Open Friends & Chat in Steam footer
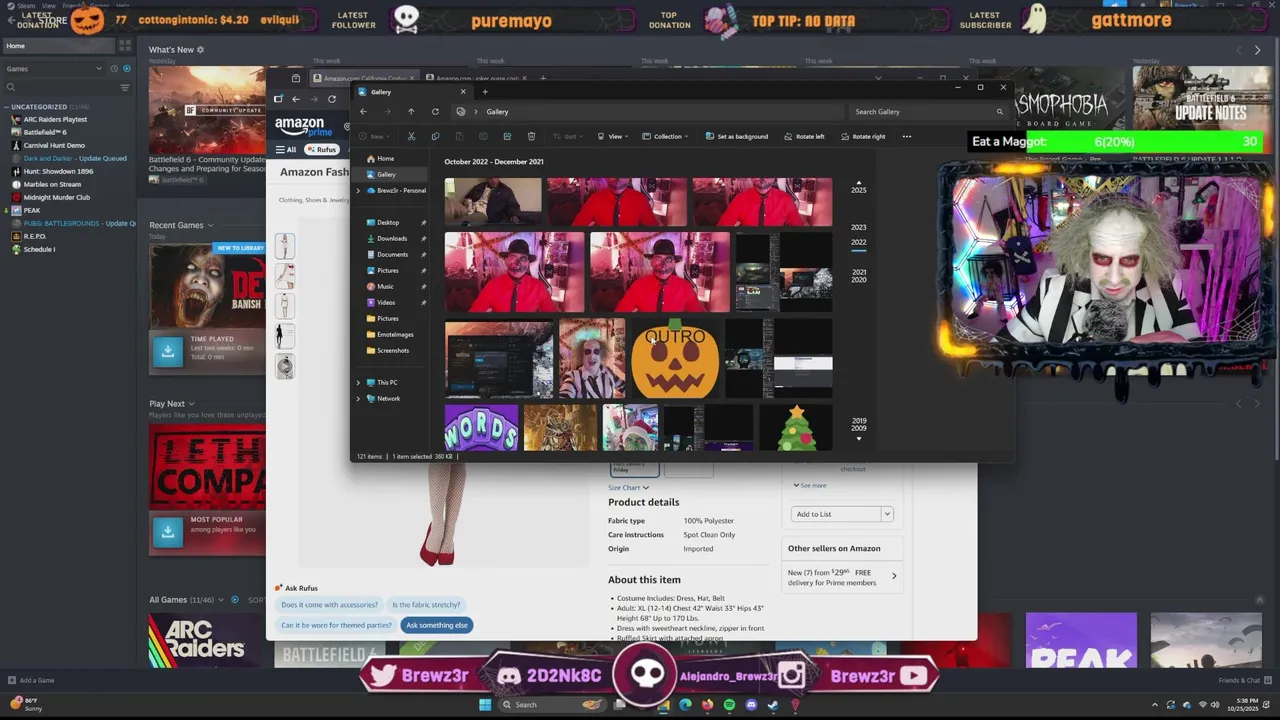This screenshot has height=720, width=1280. 1243,680
